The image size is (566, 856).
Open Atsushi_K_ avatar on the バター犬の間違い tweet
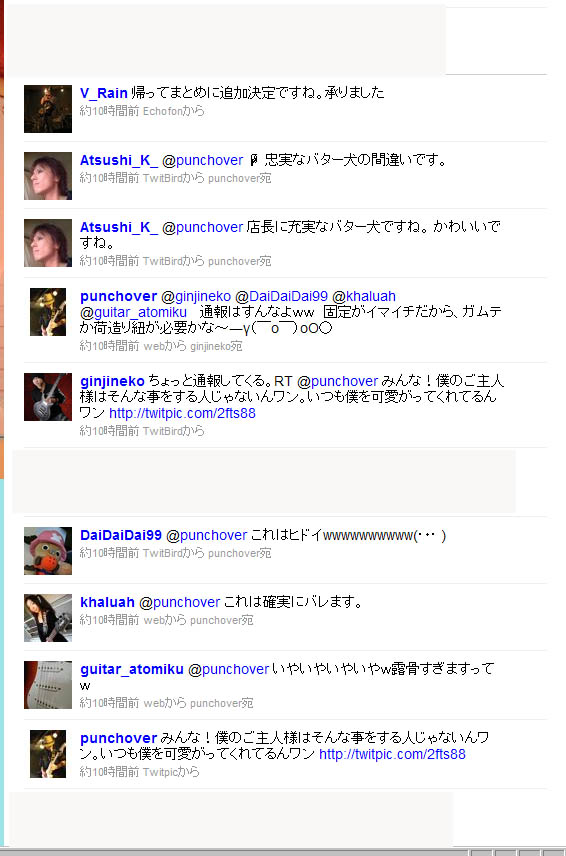(48, 176)
